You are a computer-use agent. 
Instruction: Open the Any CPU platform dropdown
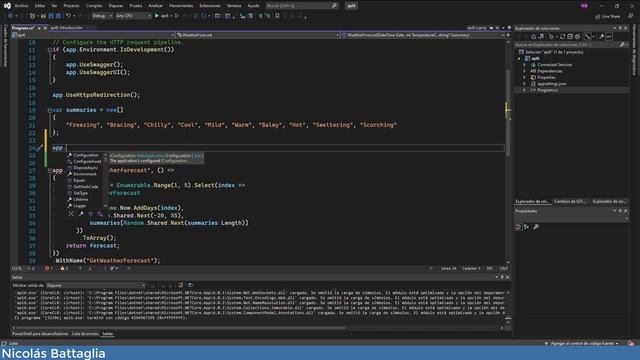pyautogui.click(x=133, y=16)
